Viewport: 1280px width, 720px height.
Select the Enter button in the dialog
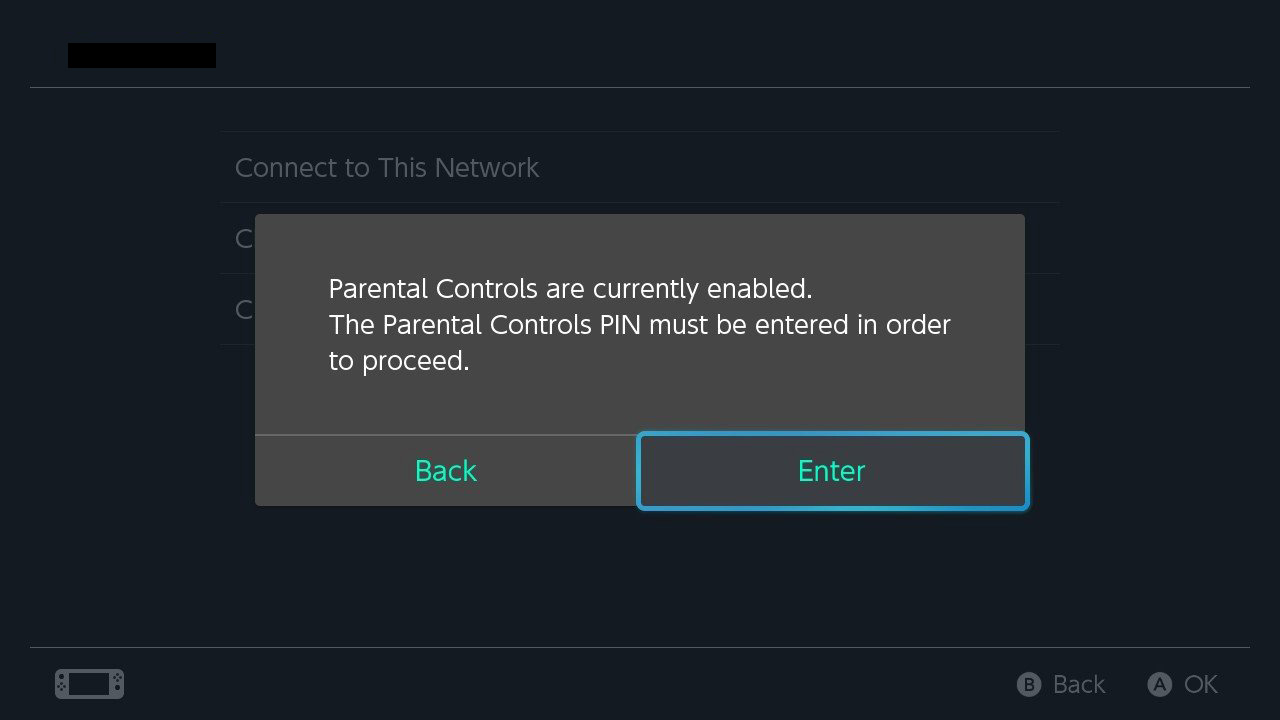(x=832, y=471)
